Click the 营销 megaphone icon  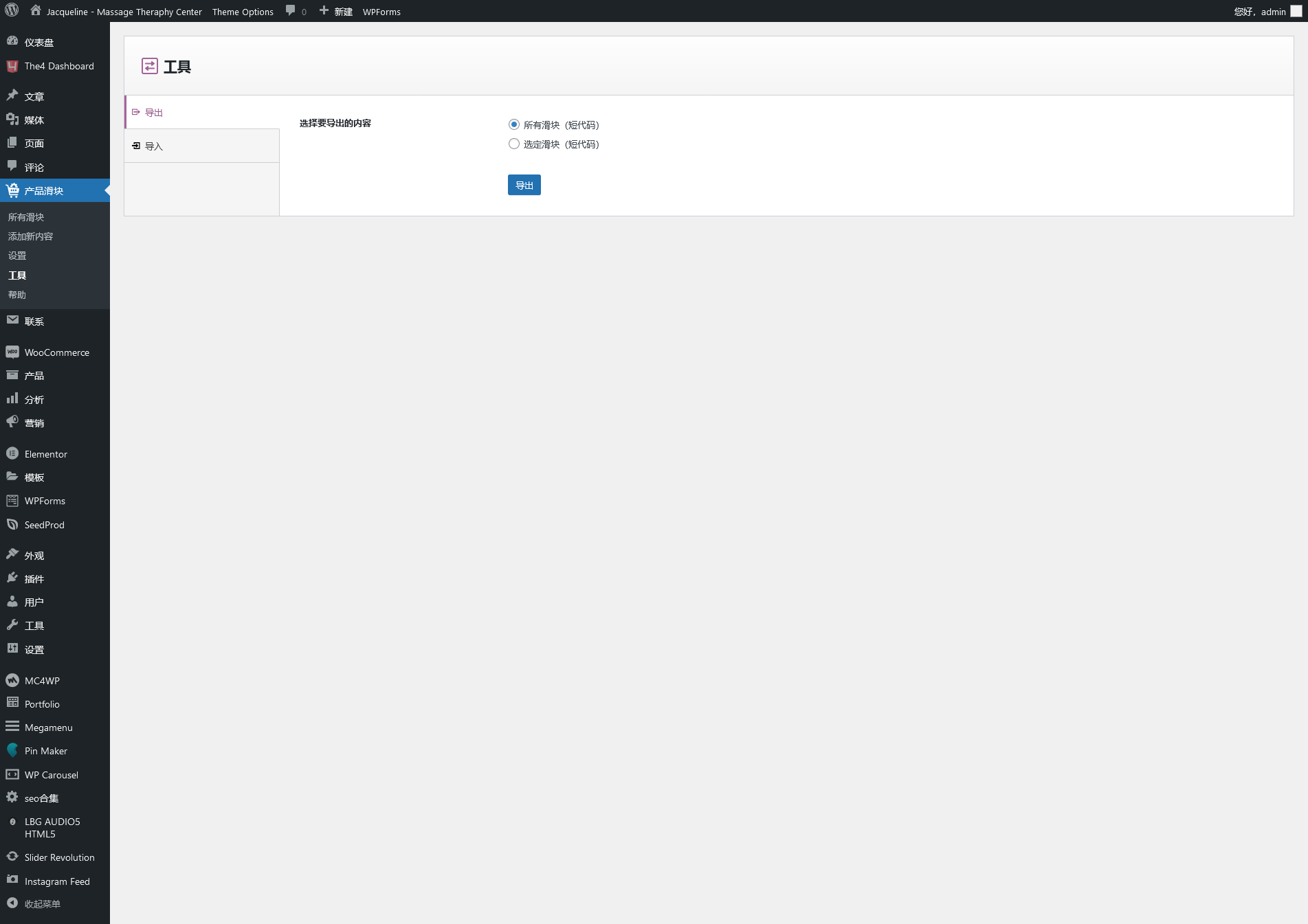12,422
